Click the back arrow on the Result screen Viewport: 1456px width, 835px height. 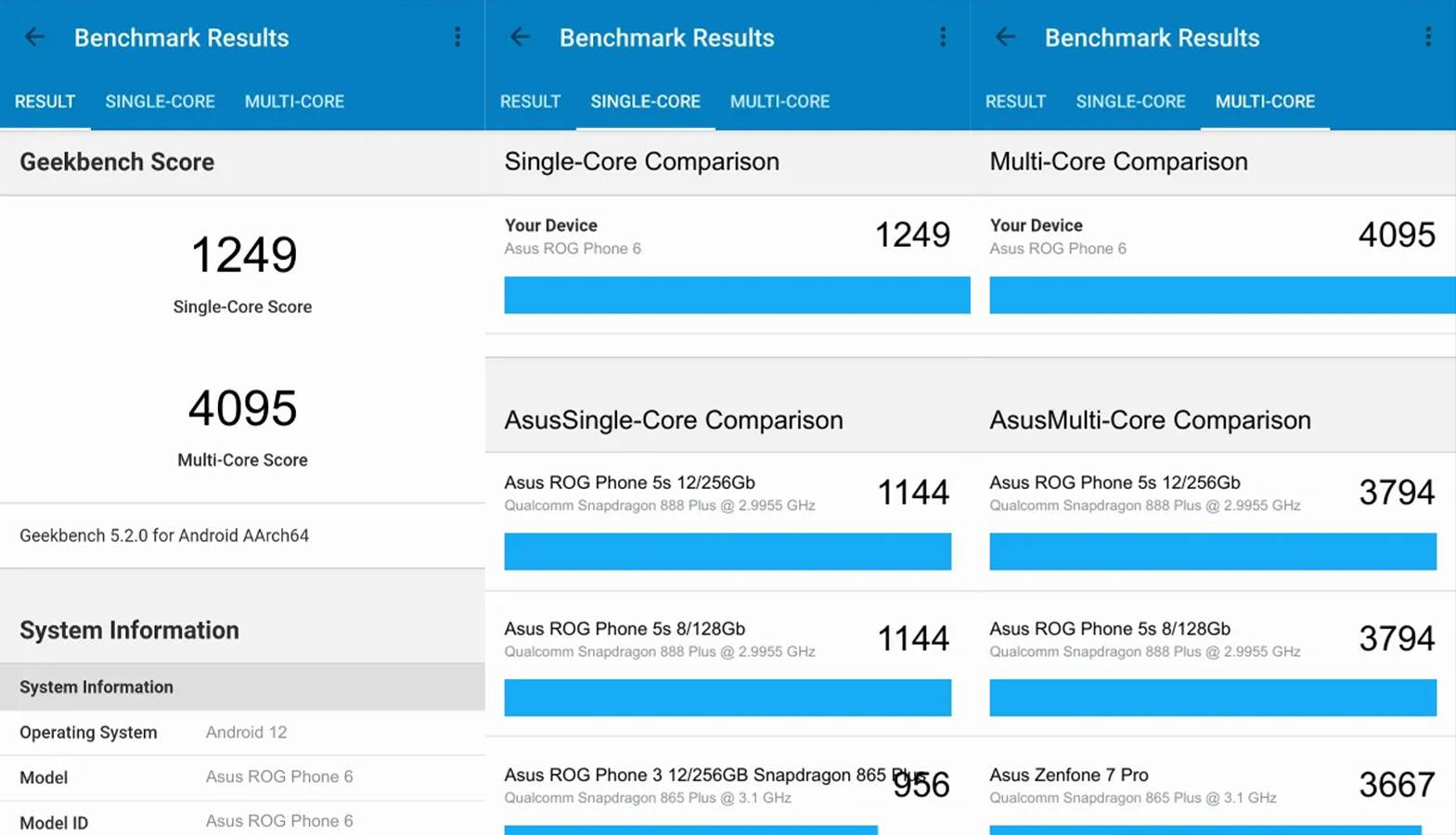[x=34, y=37]
